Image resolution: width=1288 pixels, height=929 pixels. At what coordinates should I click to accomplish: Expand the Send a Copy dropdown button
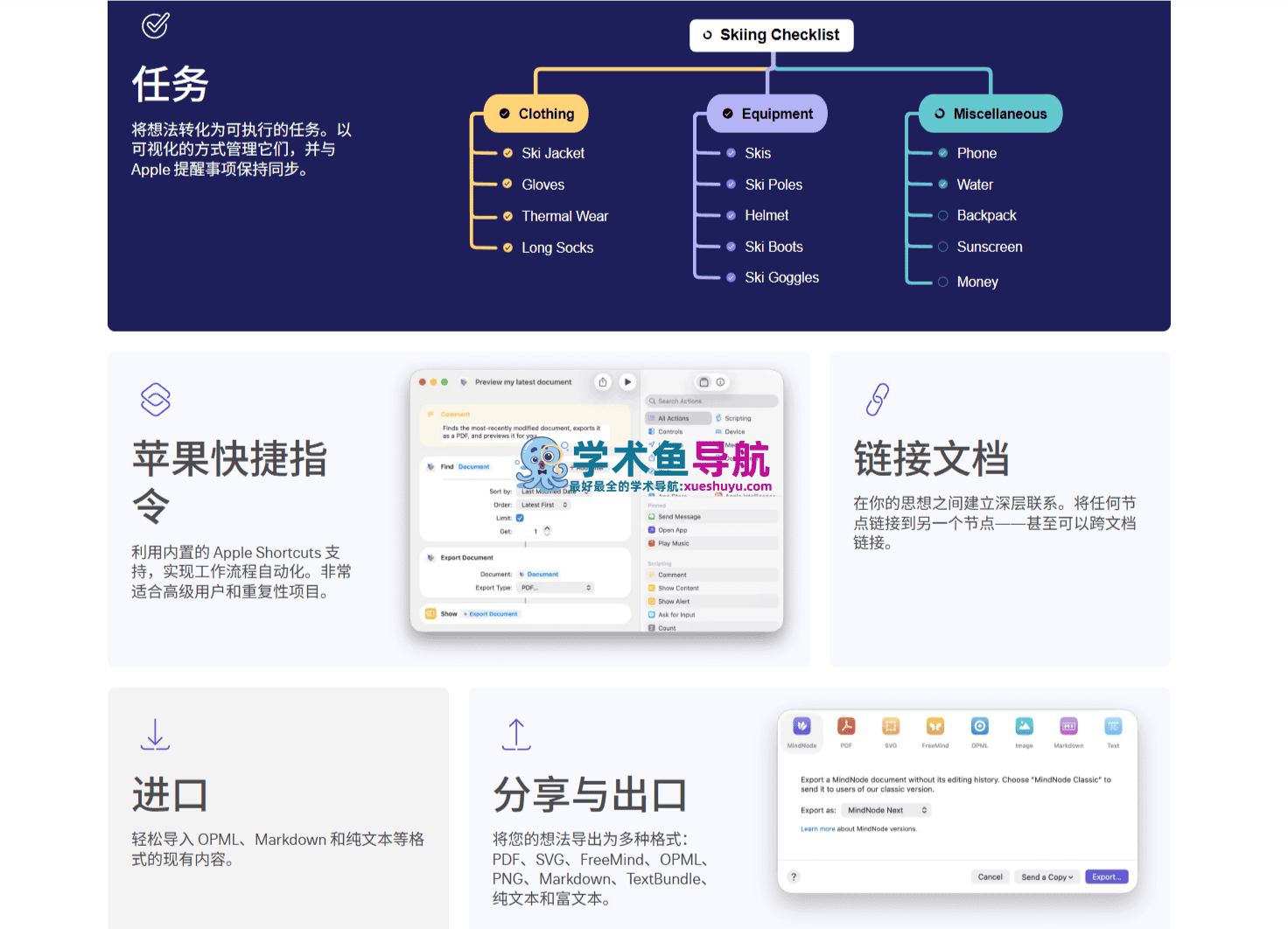[1046, 877]
